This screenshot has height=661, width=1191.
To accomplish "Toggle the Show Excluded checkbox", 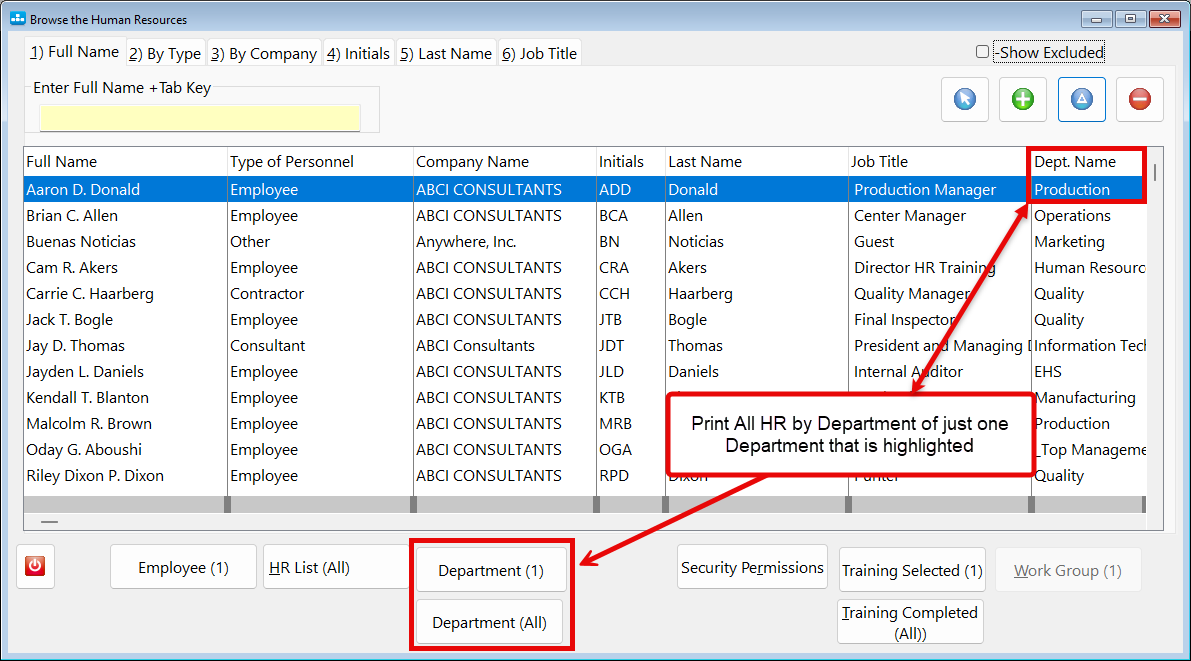I will (x=982, y=52).
